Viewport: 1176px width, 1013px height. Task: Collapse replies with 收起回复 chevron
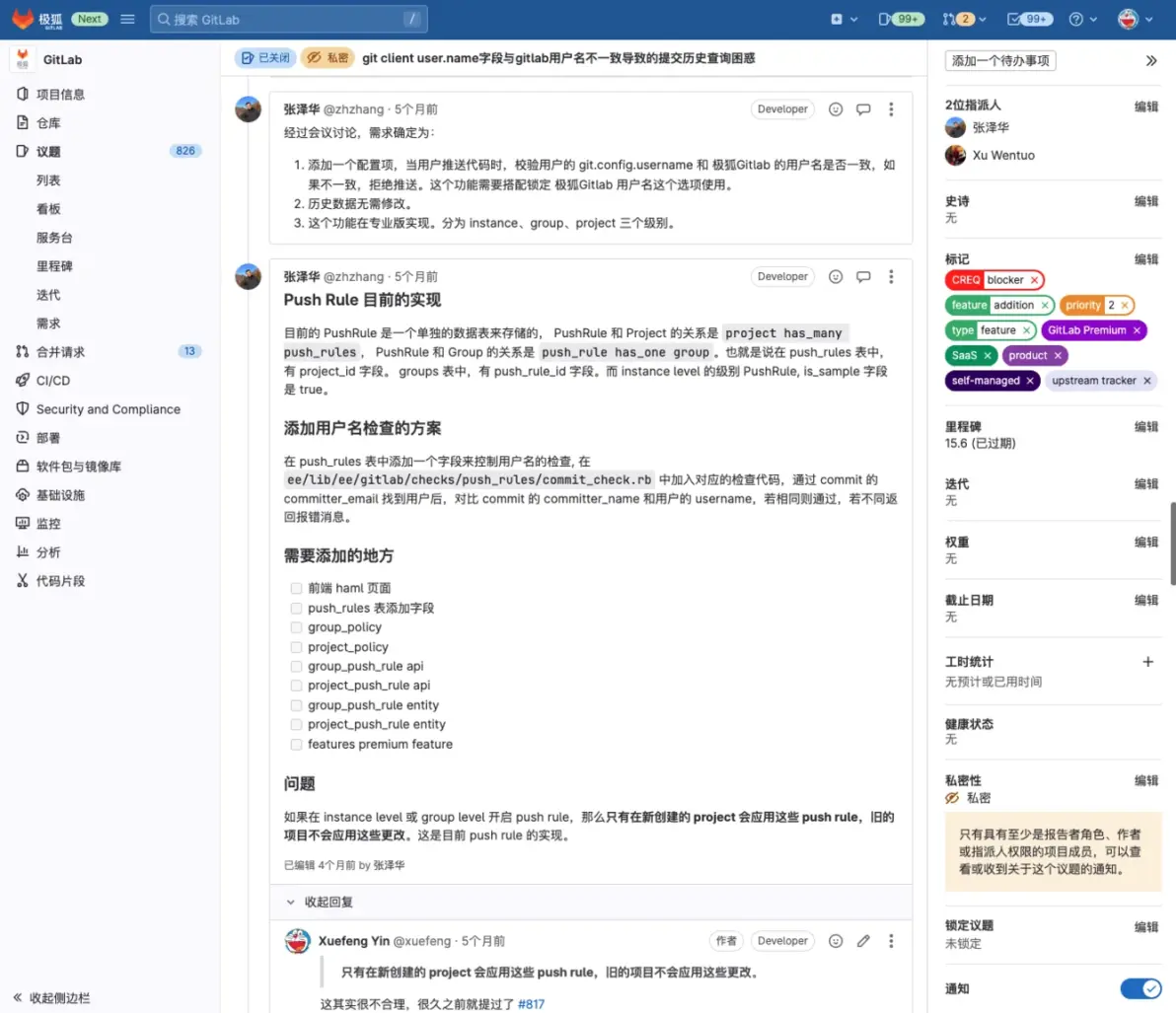coord(291,902)
